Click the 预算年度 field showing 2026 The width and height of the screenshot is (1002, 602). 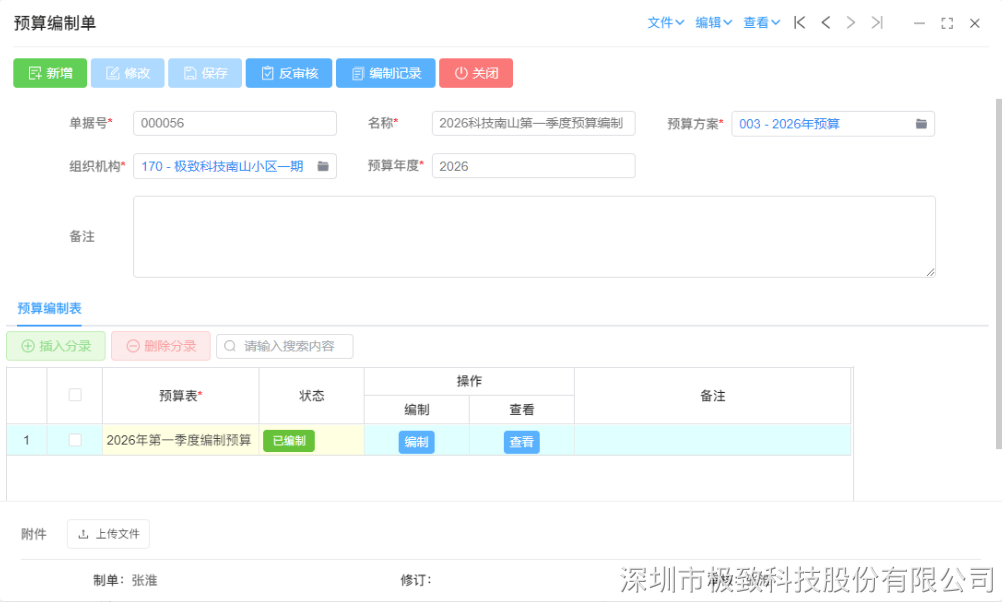coord(534,166)
